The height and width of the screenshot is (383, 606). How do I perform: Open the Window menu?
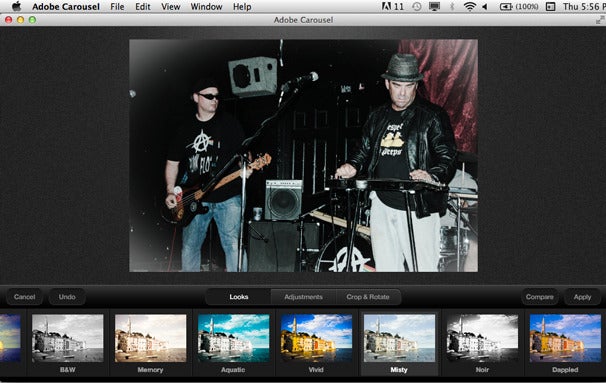tap(206, 7)
